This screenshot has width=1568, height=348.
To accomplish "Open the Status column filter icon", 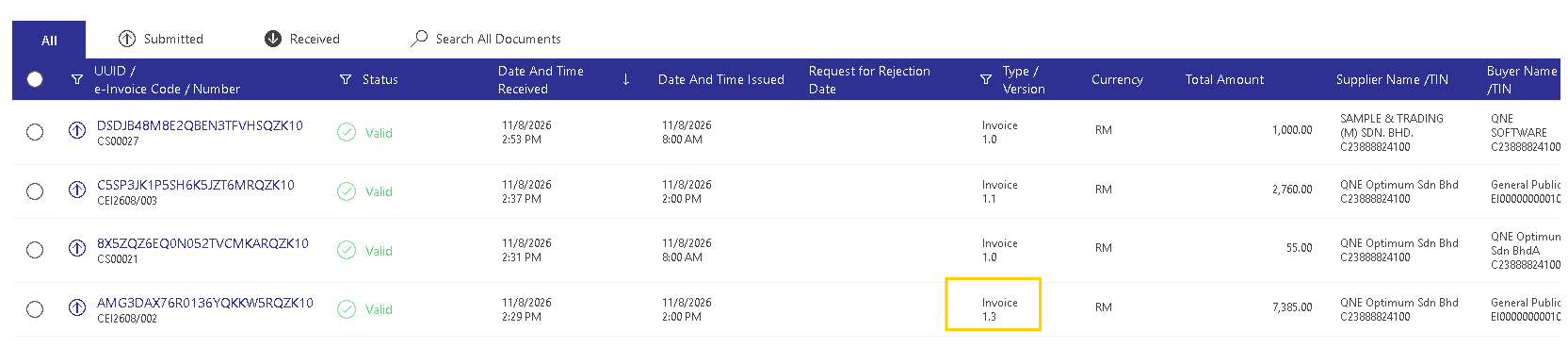I will [x=346, y=79].
